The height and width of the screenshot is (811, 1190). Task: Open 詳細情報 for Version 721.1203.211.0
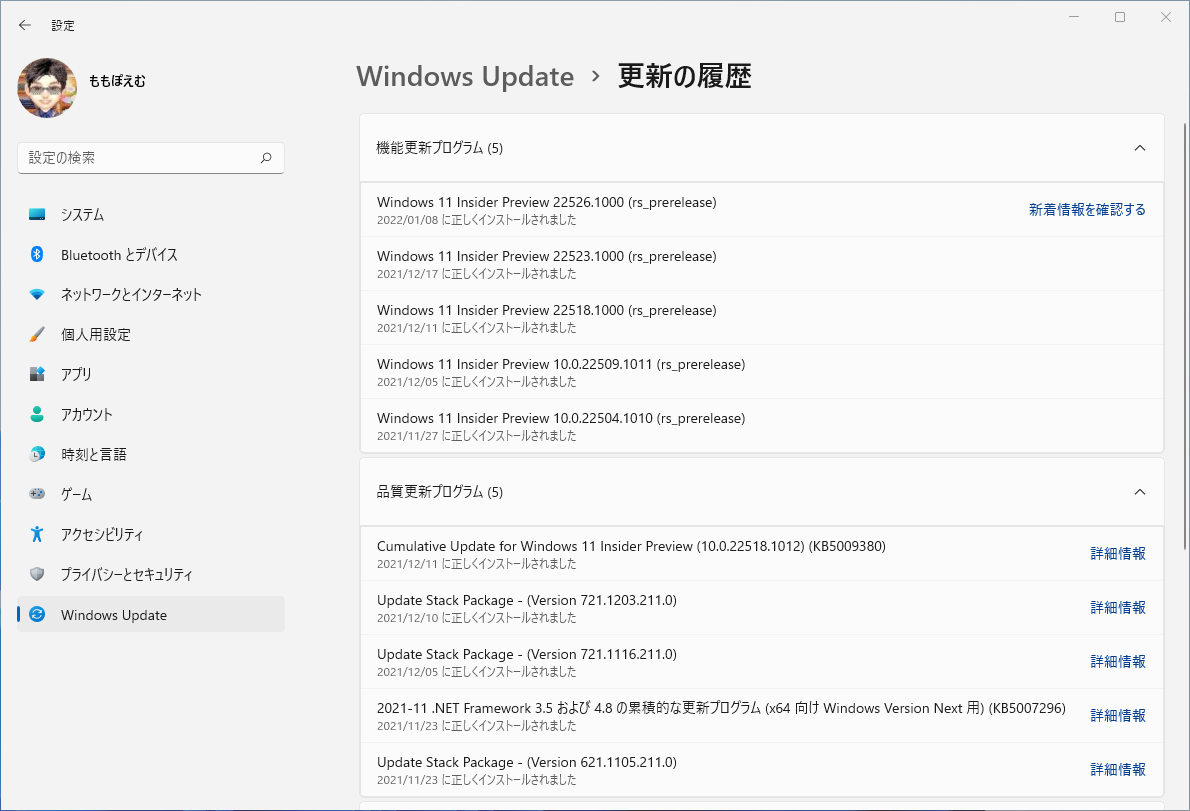(x=1118, y=608)
